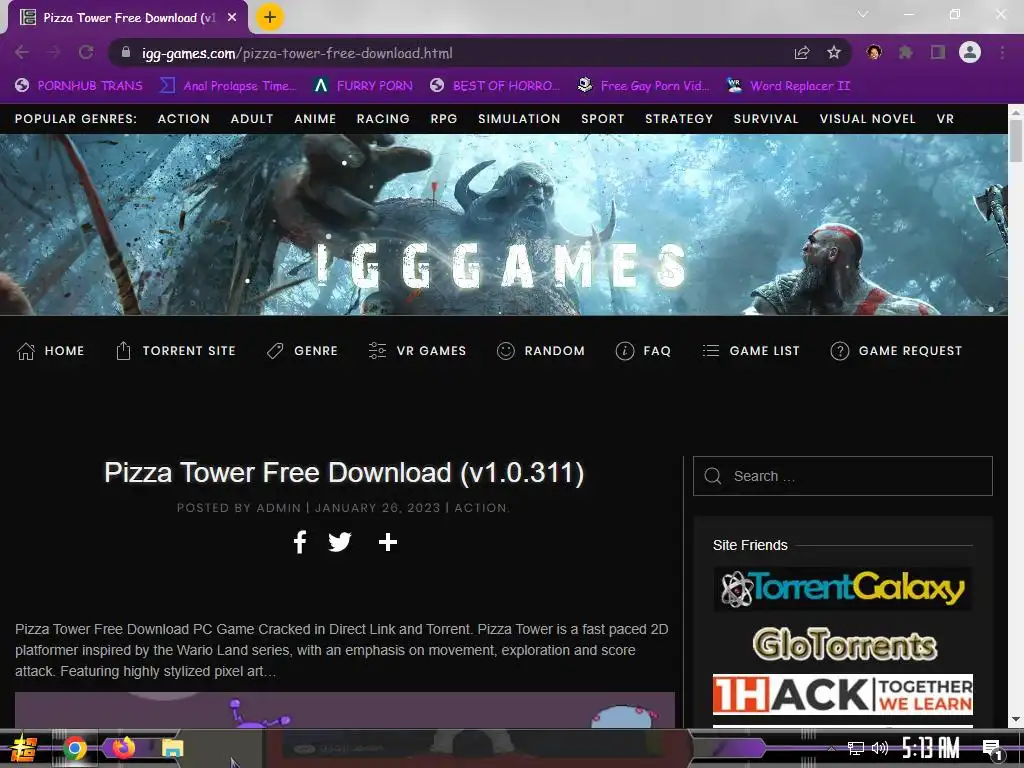The height and width of the screenshot is (768, 1024).
Task: Open Firefox from taskbar
Action: [x=123, y=747]
